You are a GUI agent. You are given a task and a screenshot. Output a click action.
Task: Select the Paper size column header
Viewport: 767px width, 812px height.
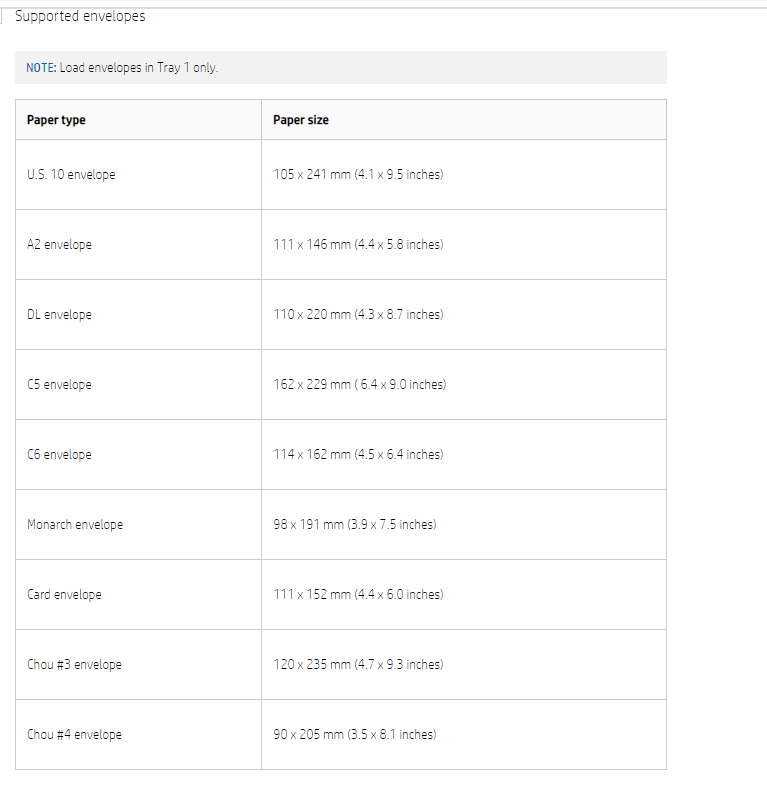(x=301, y=120)
